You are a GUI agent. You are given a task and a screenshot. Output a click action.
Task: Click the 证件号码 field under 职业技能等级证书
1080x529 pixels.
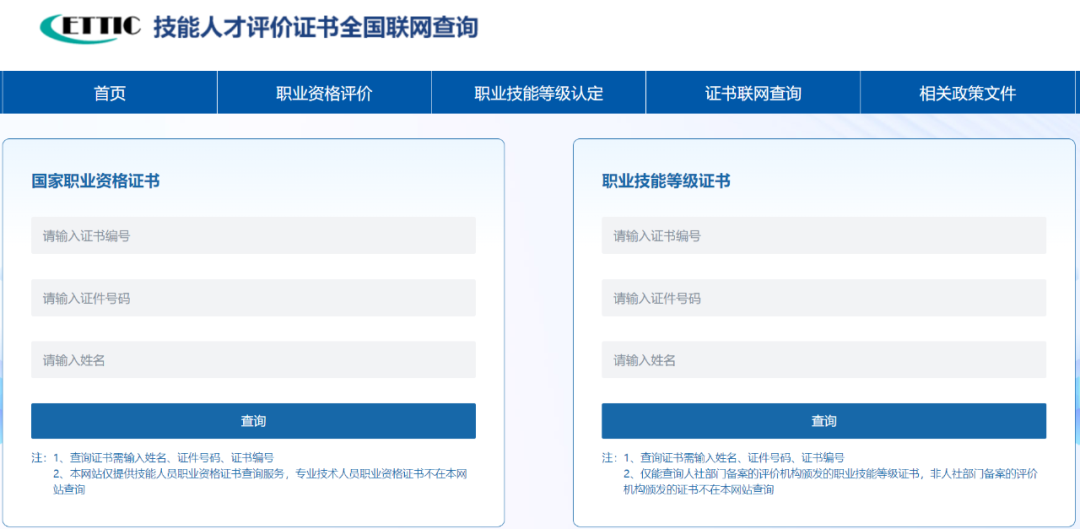tap(823, 298)
